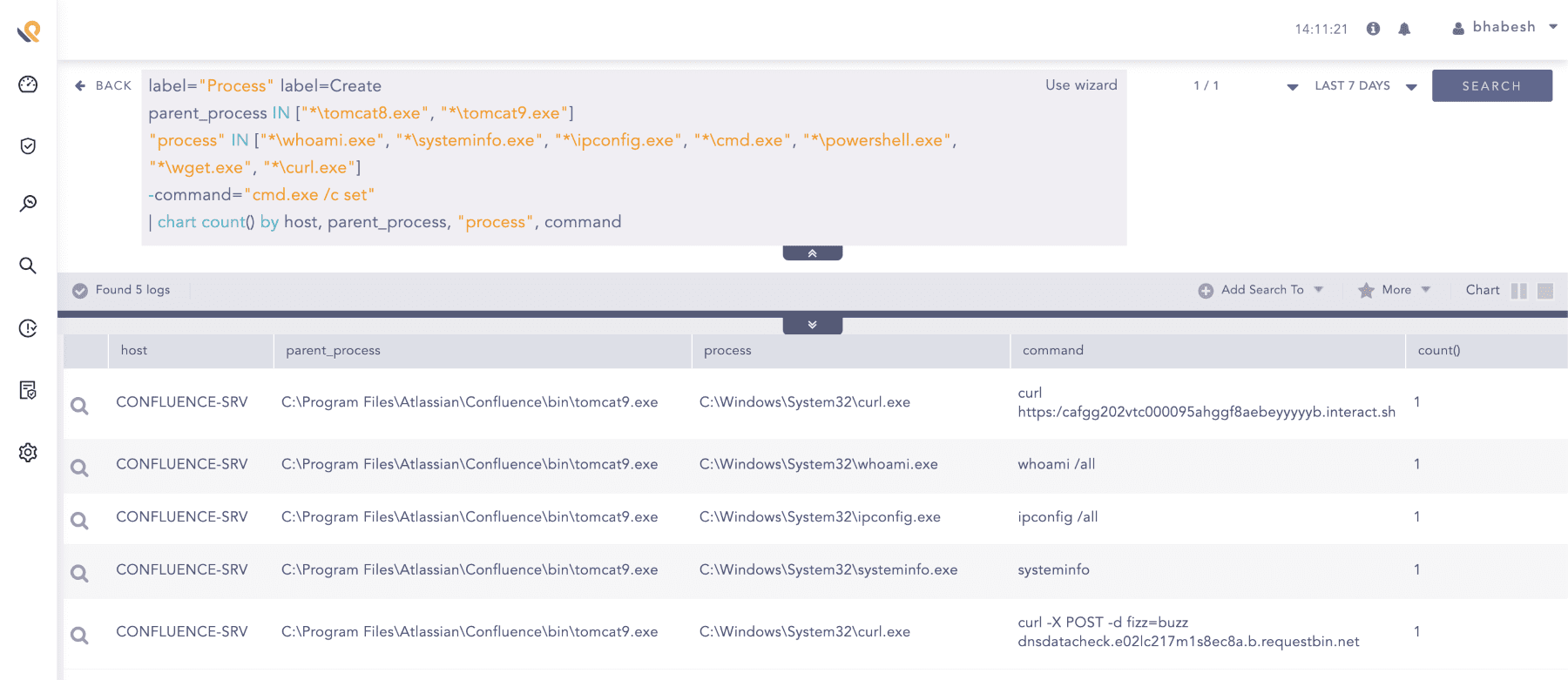The height and width of the screenshot is (680, 1568).
Task: Click the magnifying glass search sidebar icon
Action: click(28, 266)
